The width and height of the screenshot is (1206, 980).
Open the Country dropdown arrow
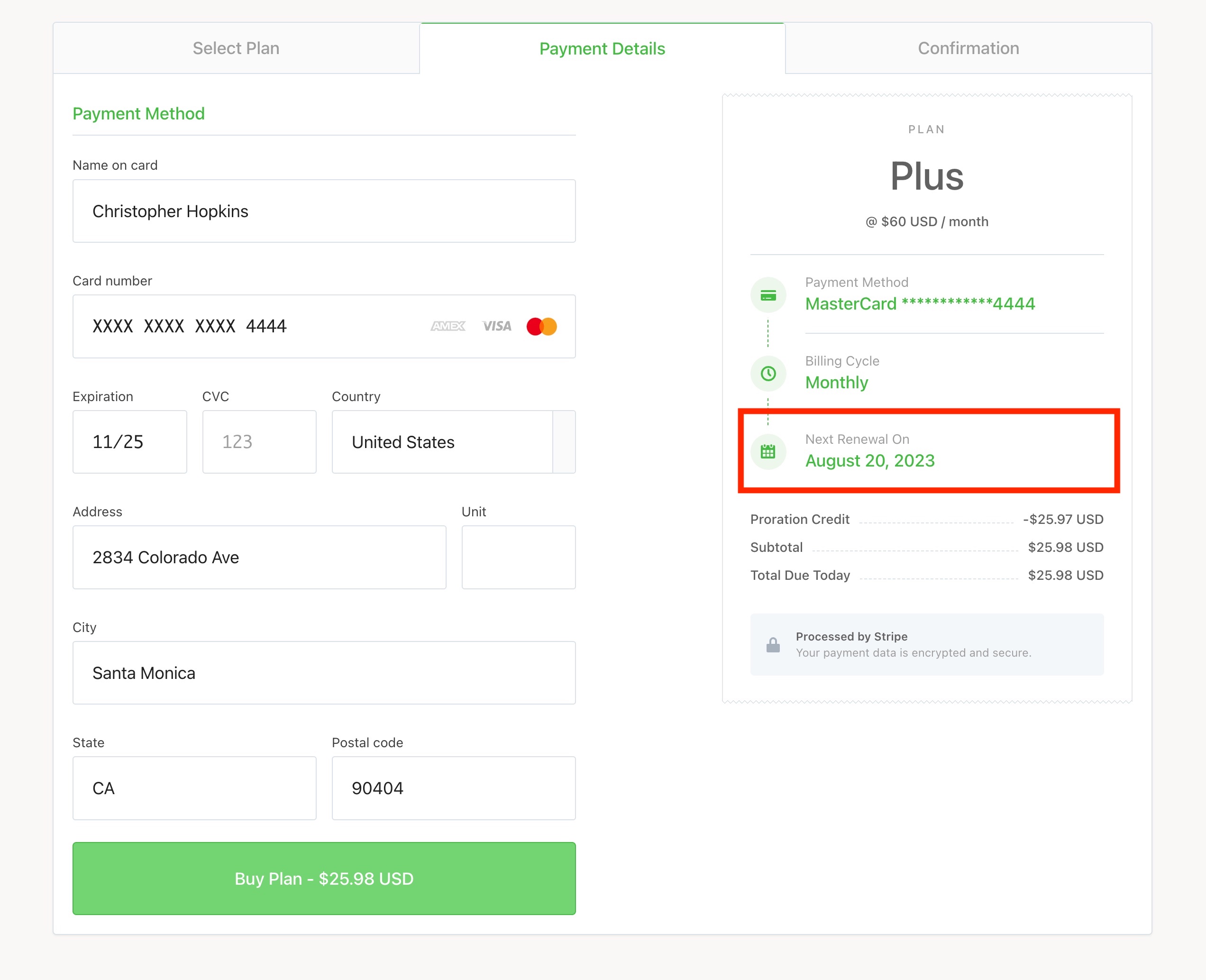click(x=564, y=442)
